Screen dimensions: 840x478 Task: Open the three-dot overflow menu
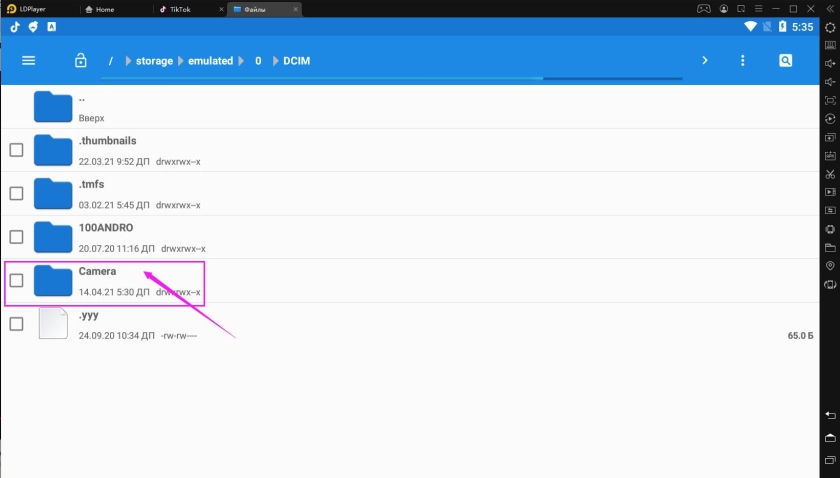point(742,61)
